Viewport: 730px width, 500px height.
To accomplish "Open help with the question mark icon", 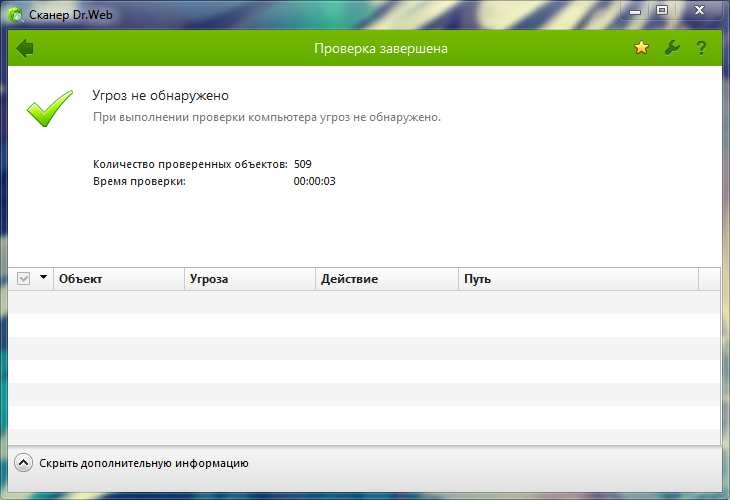I will point(701,48).
